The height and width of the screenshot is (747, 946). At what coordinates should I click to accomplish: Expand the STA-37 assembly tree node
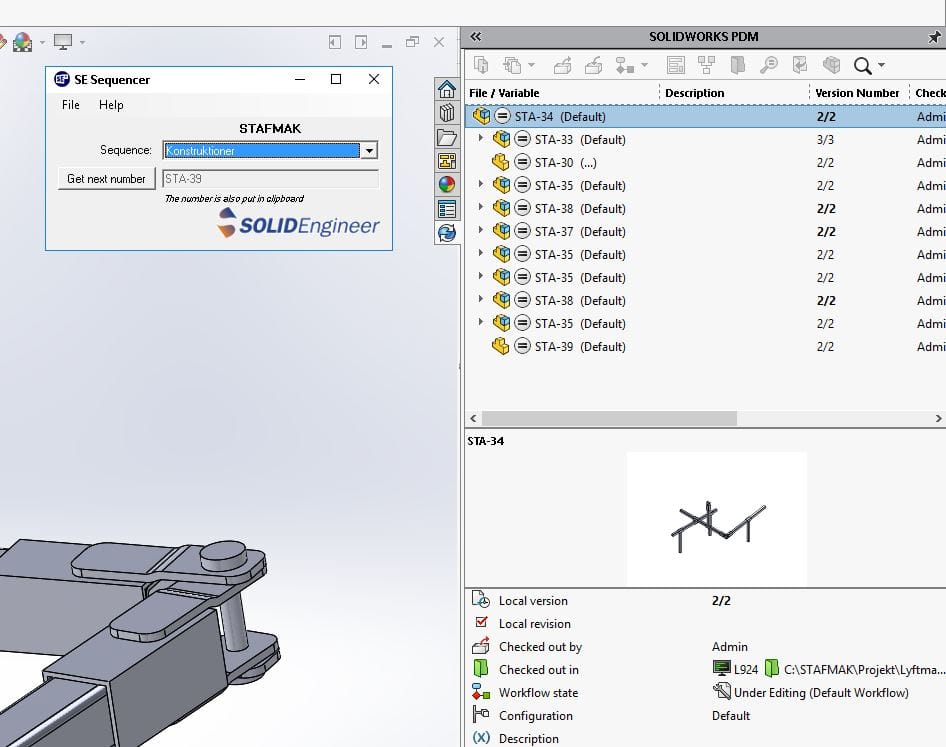(x=481, y=231)
